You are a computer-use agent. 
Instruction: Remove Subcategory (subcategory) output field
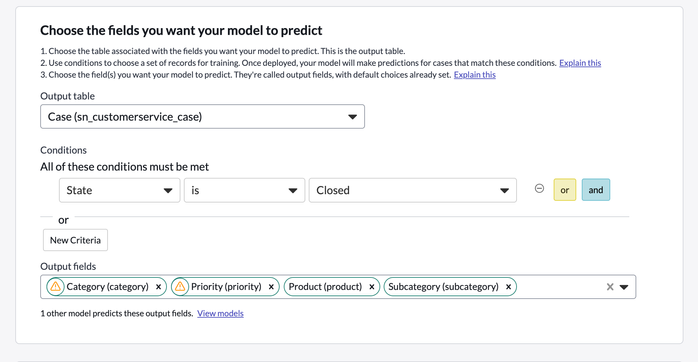pos(508,287)
